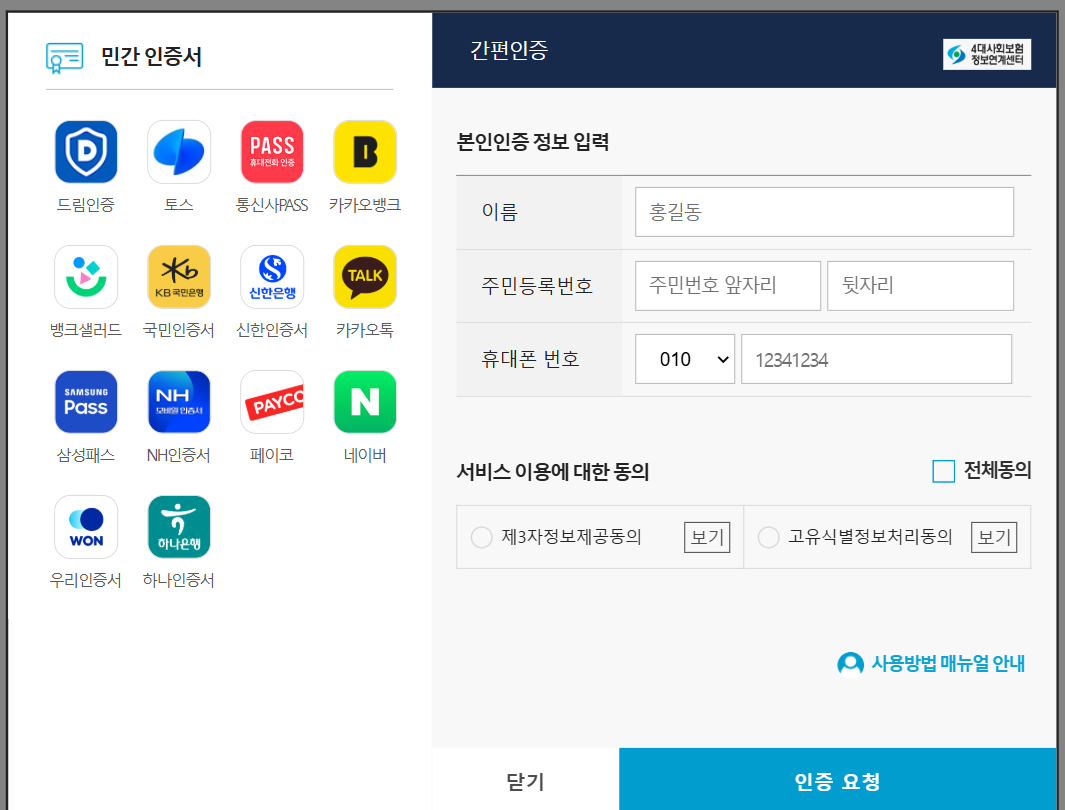Click the 사용방법 매뉴얼 안내 person icon

(x=850, y=664)
